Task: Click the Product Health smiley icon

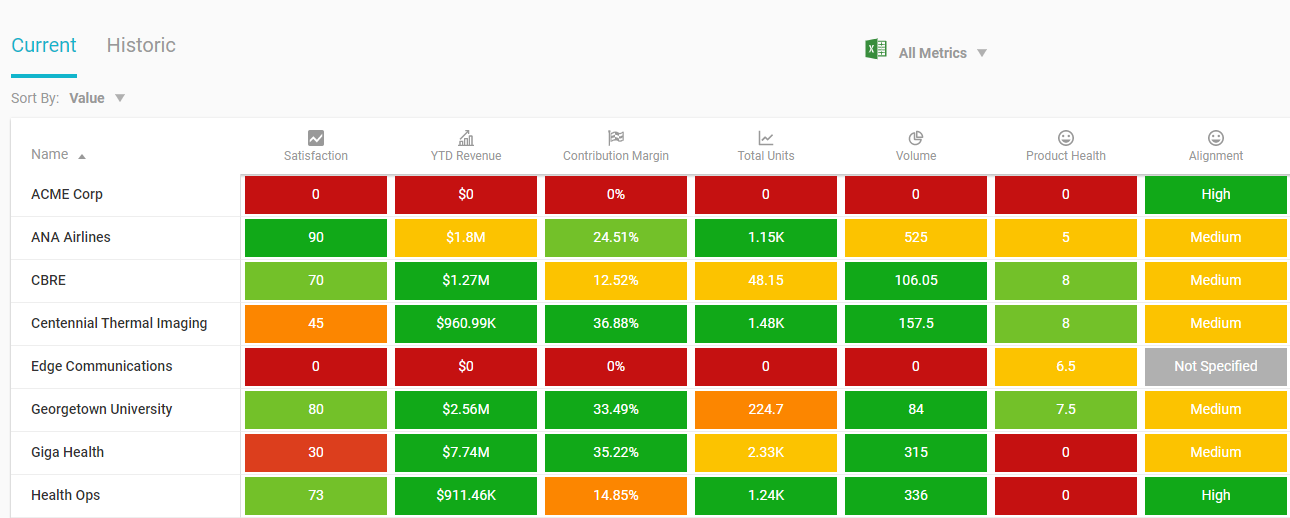Action: tap(1066, 138)
